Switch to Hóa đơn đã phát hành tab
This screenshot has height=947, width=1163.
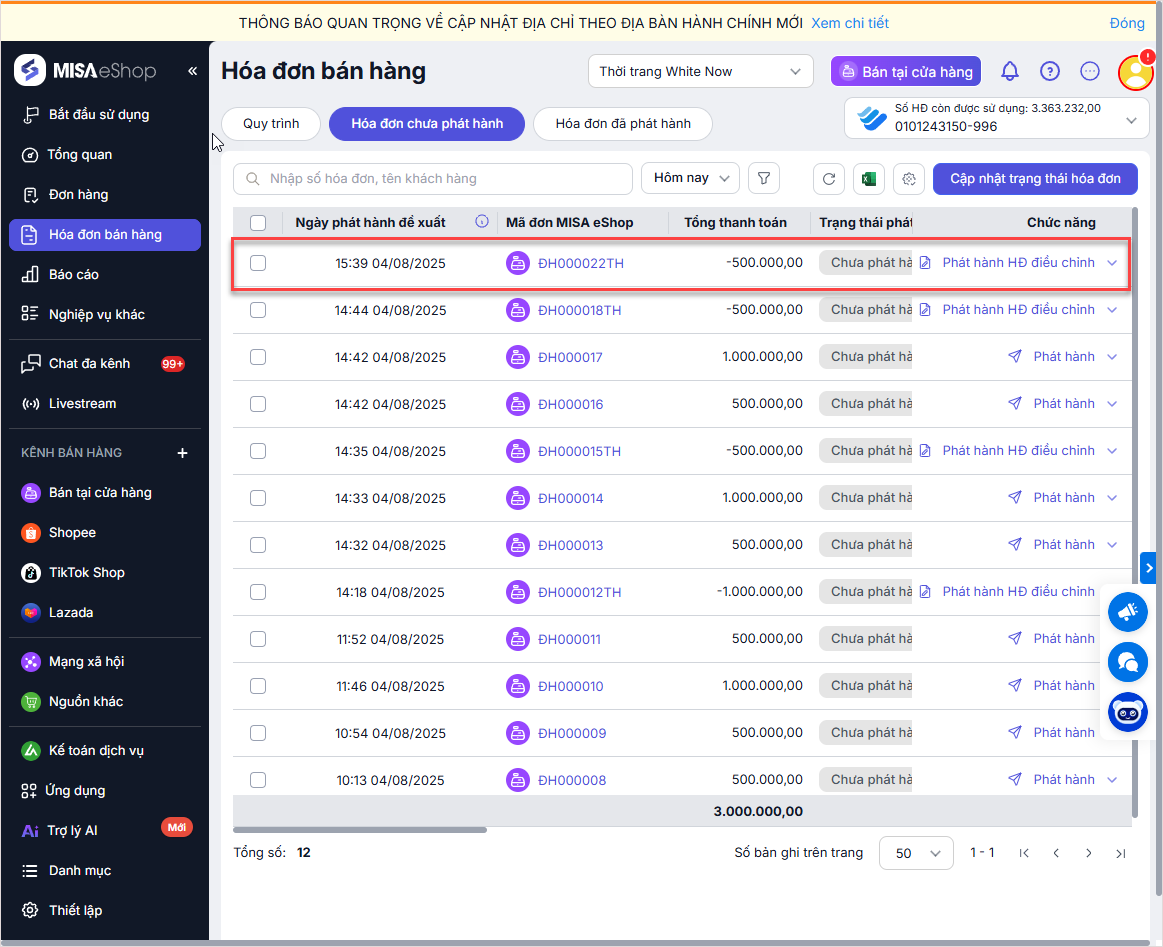point(623,124)
